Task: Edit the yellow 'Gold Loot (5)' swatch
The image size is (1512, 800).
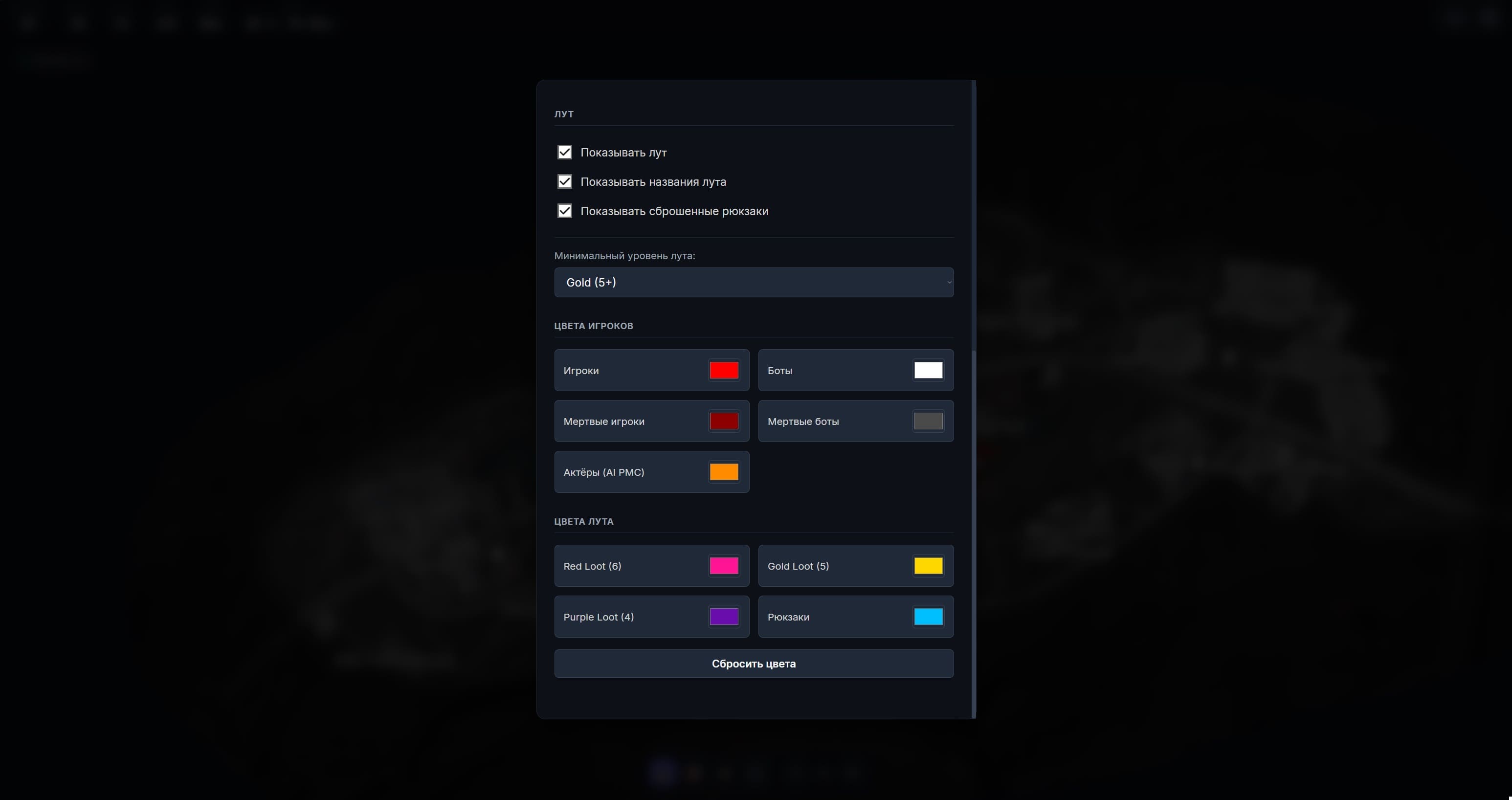Action: 928,566
